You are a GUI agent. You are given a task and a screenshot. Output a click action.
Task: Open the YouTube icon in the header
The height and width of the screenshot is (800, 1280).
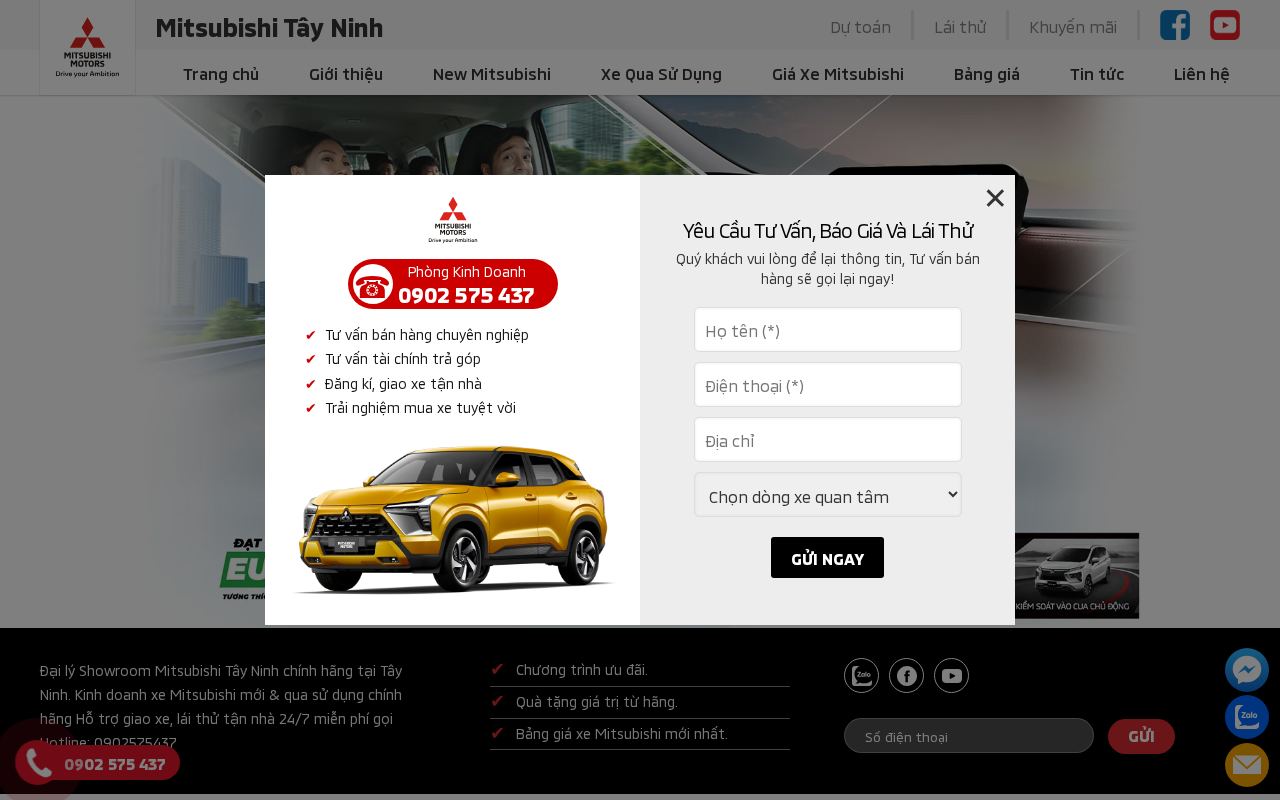click(1225, 25)
